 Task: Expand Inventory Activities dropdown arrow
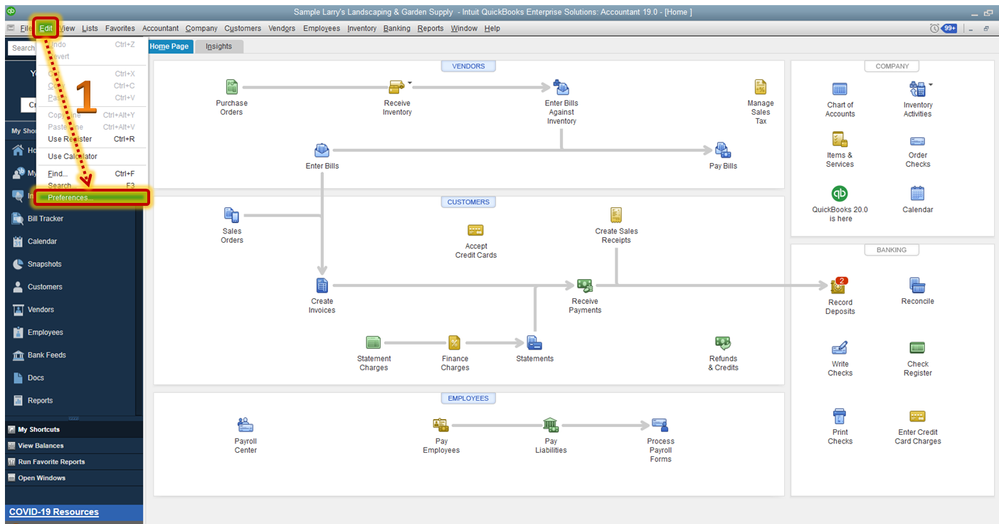(x=930, y=84)
